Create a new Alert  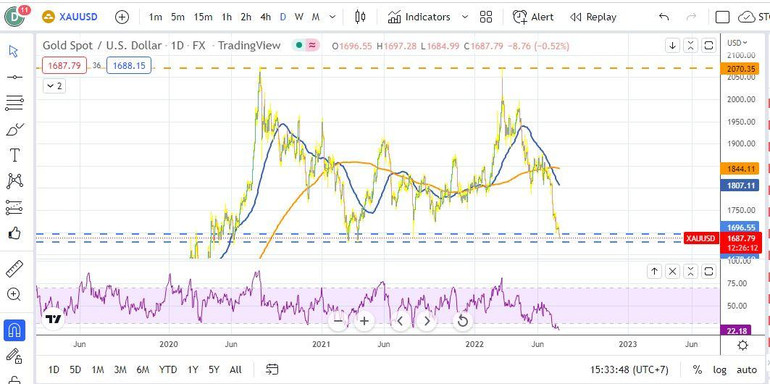tap(533, 17)
